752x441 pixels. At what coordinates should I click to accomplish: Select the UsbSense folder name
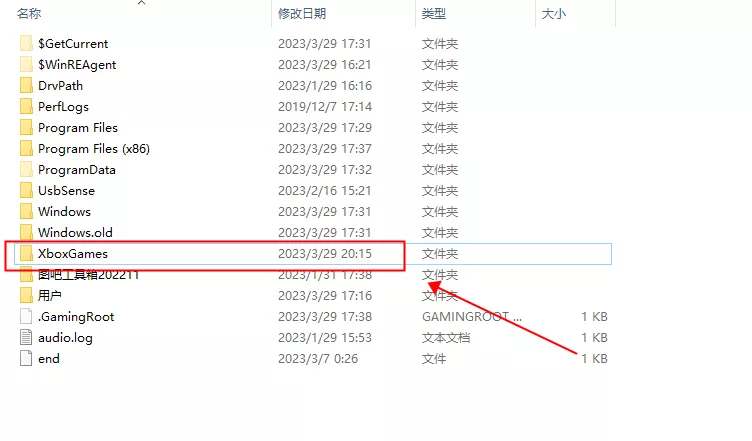tap(66, 191)
